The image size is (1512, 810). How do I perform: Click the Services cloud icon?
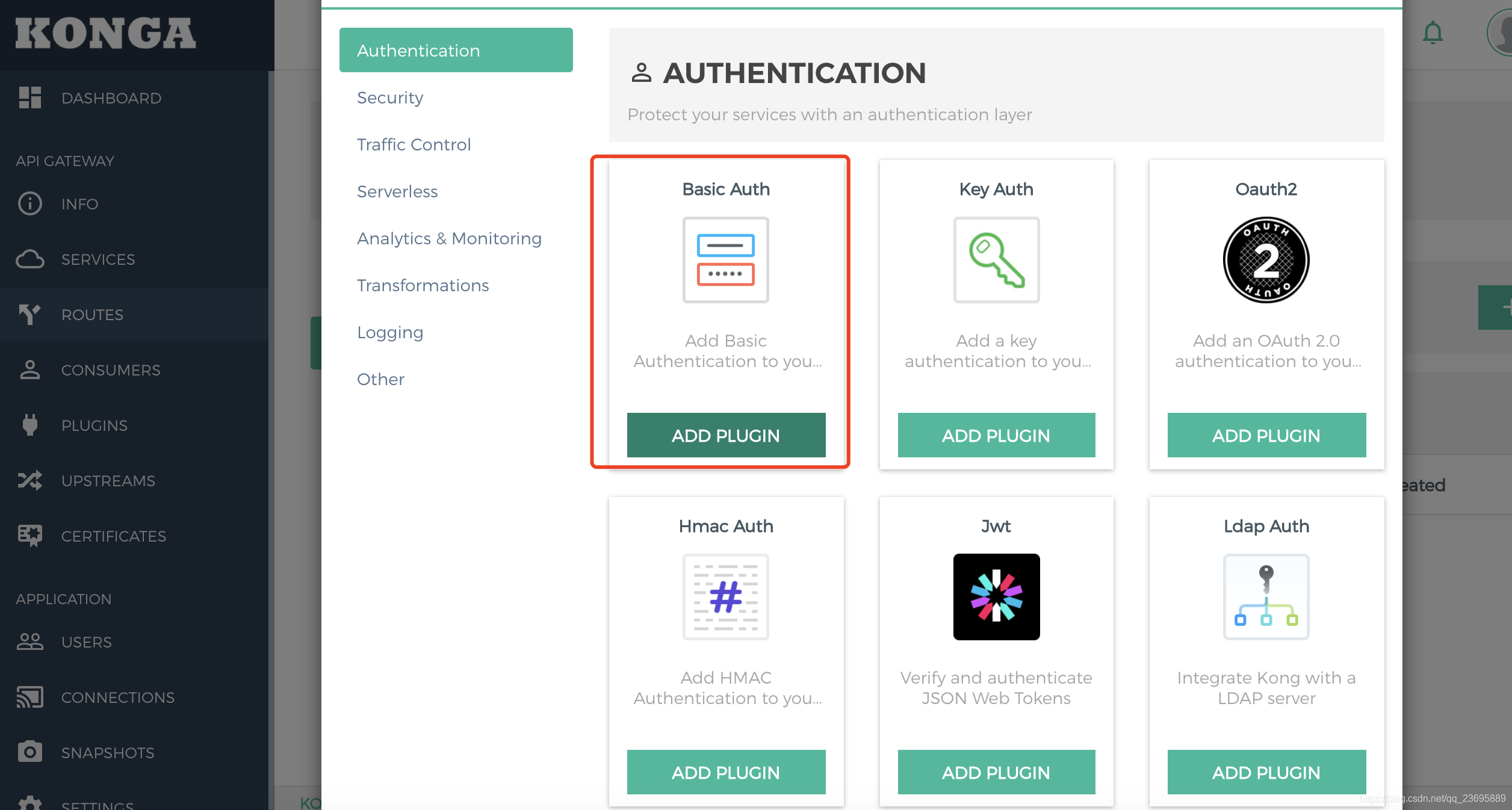tap(29, 259)
